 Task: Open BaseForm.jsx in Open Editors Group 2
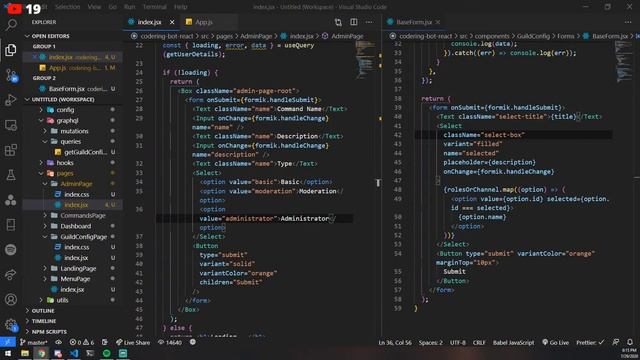point(73,89)
